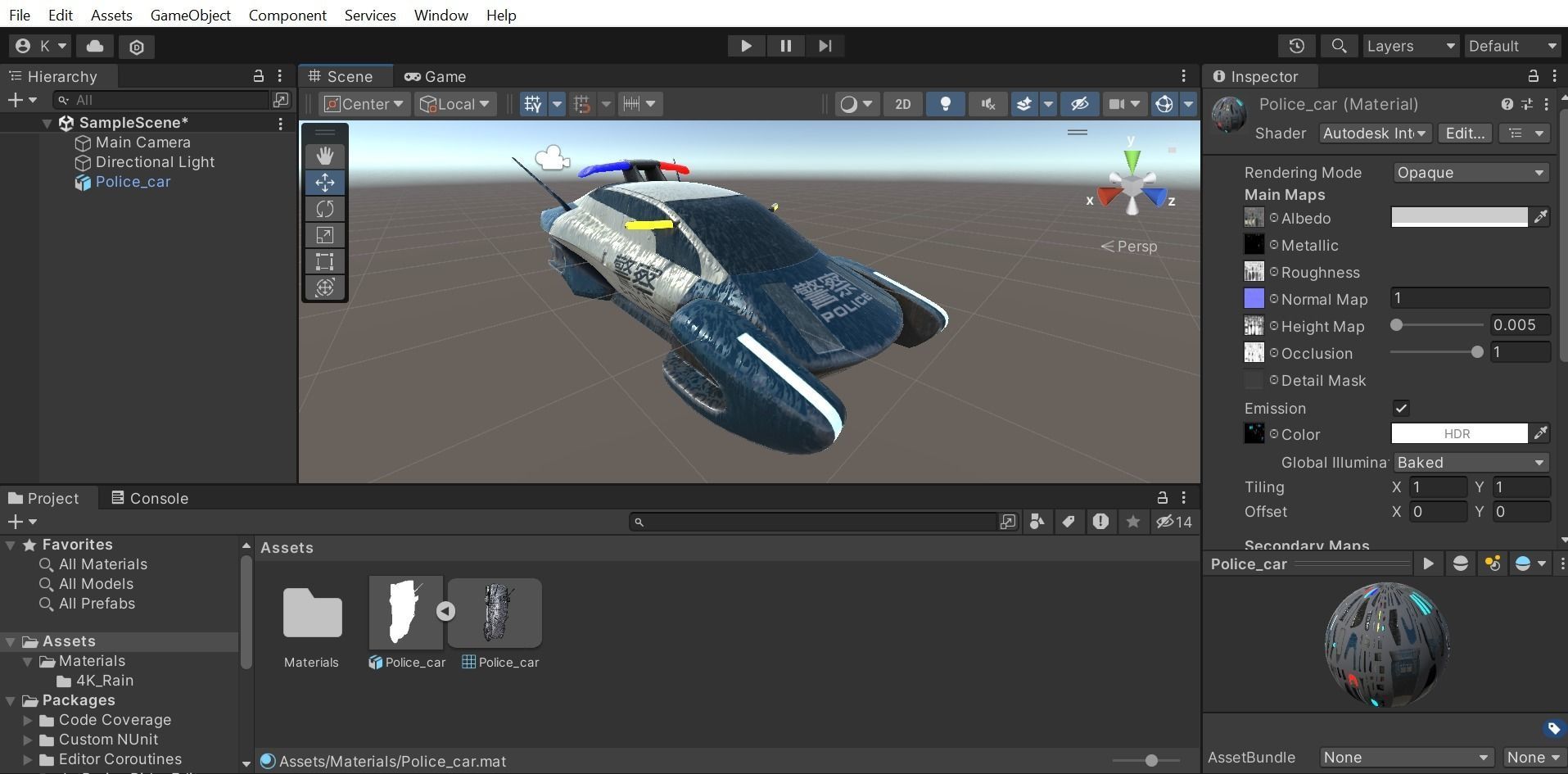The width and height of the screenshot is (1568, 774).
Task: Open the Center pivot dropdown
Action: click(364, 104)
